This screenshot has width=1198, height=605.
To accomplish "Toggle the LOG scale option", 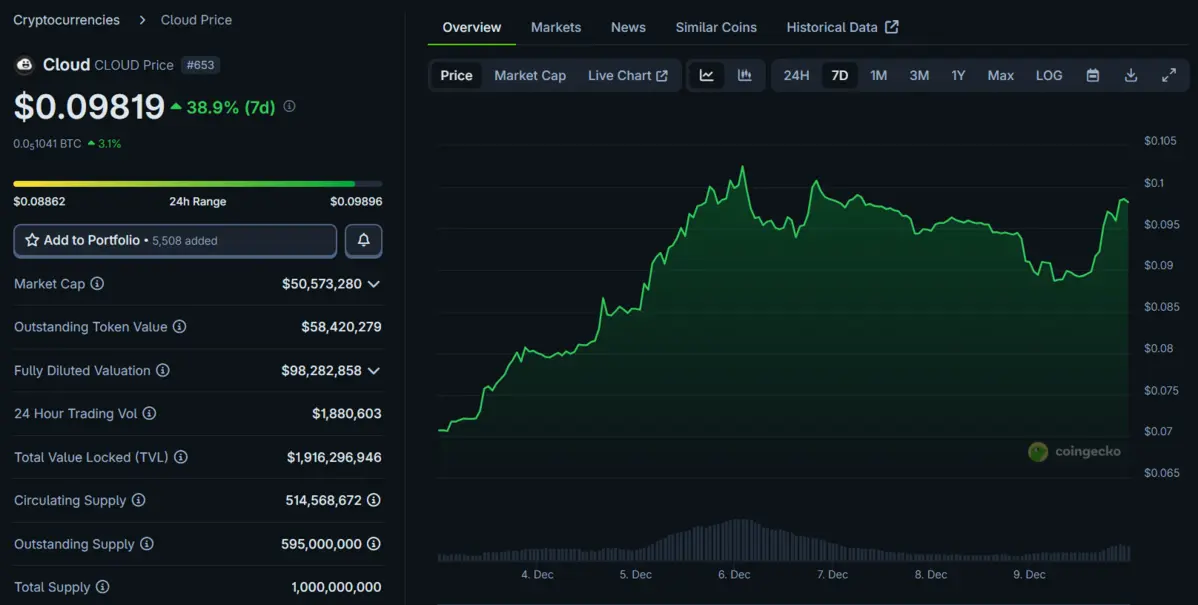I will click(x=1049, y=75).
